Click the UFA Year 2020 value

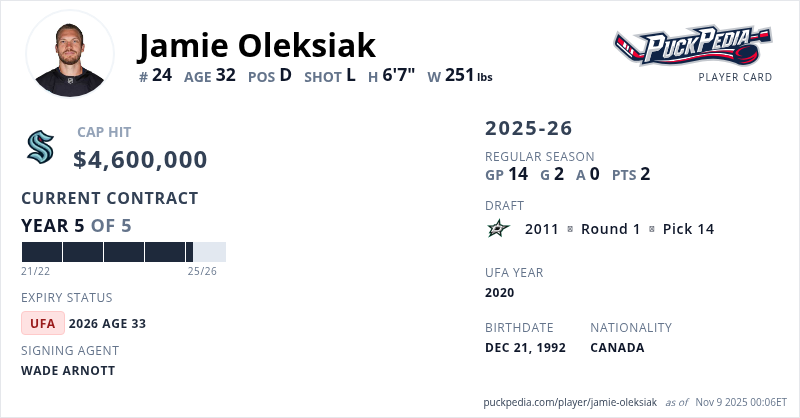499,293
